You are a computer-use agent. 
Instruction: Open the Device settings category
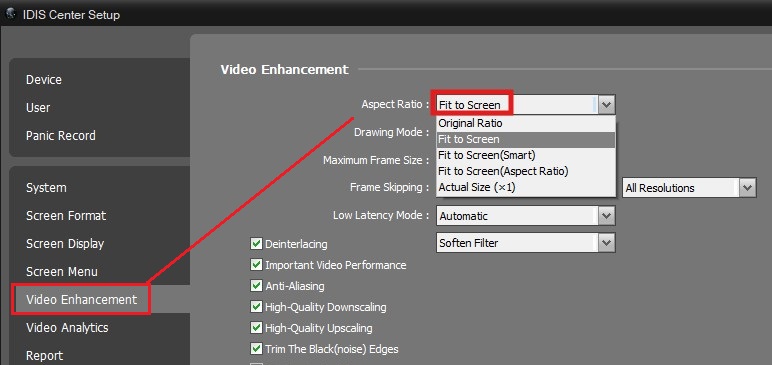tap(44, 80)
